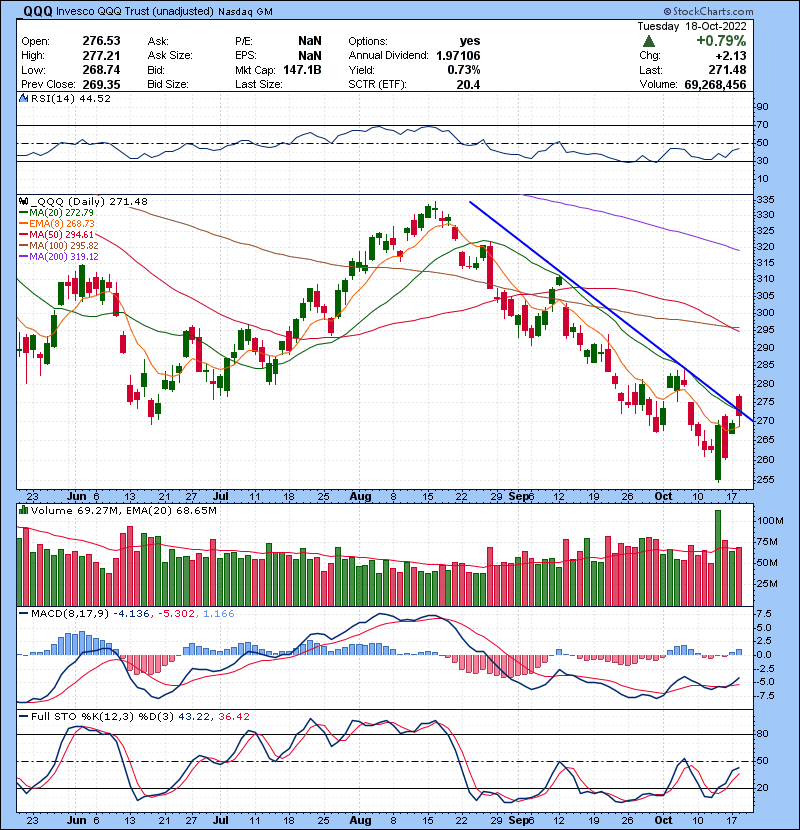This screenshot has height=830, width=800.
Task: Click the Volume value 69,268,456
Action: point(715,84)
